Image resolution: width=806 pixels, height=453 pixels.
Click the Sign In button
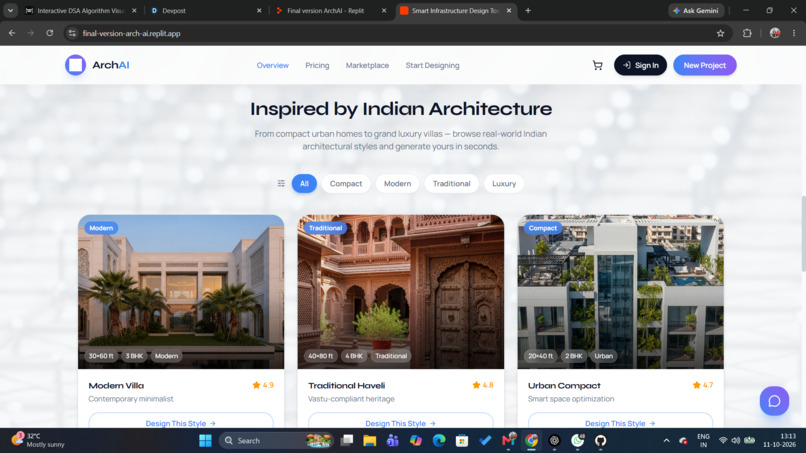(x=640, y=65)
